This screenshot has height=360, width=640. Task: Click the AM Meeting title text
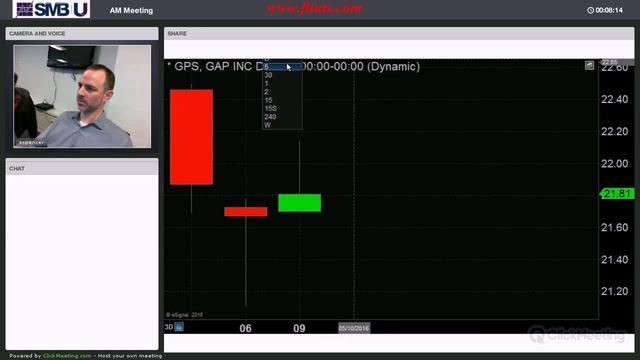(131, 11)
